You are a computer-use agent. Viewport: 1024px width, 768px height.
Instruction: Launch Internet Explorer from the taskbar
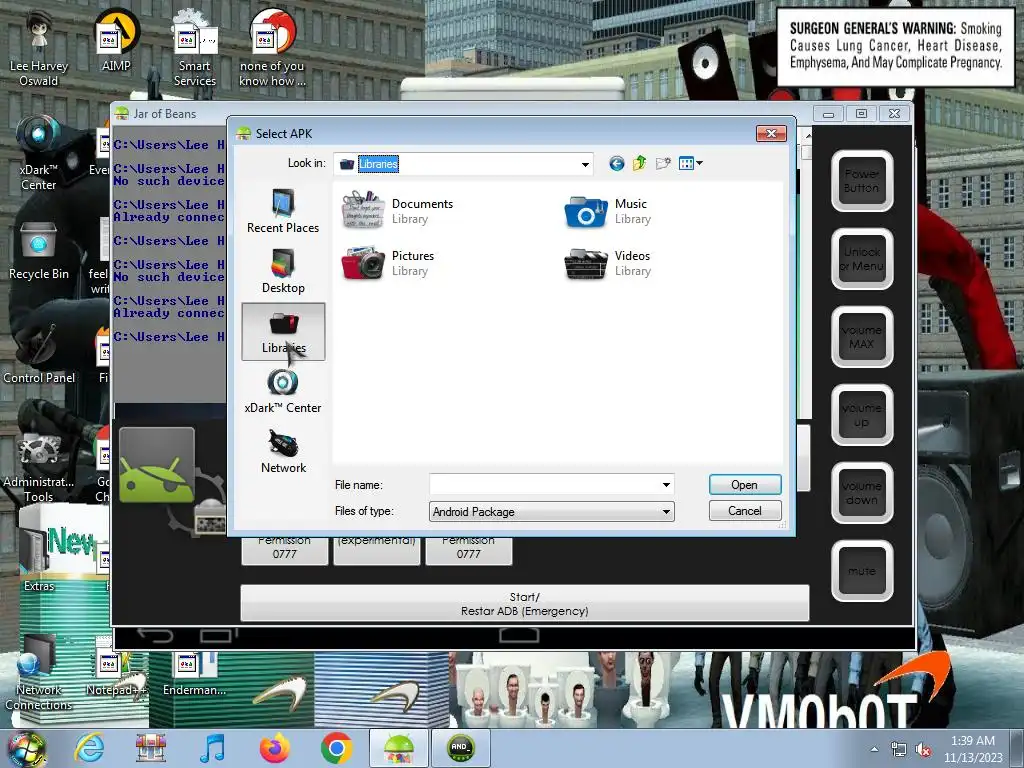coord(89,748)
